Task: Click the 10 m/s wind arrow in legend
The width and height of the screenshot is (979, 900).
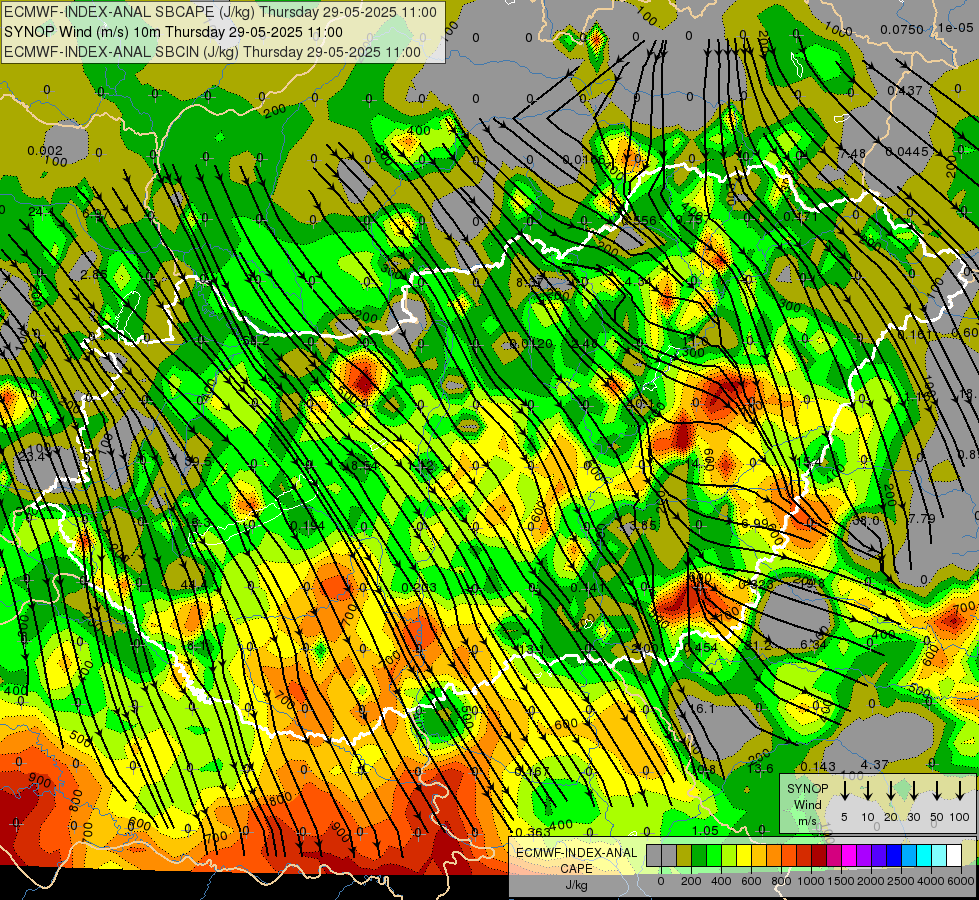Action: click(868, 791)
